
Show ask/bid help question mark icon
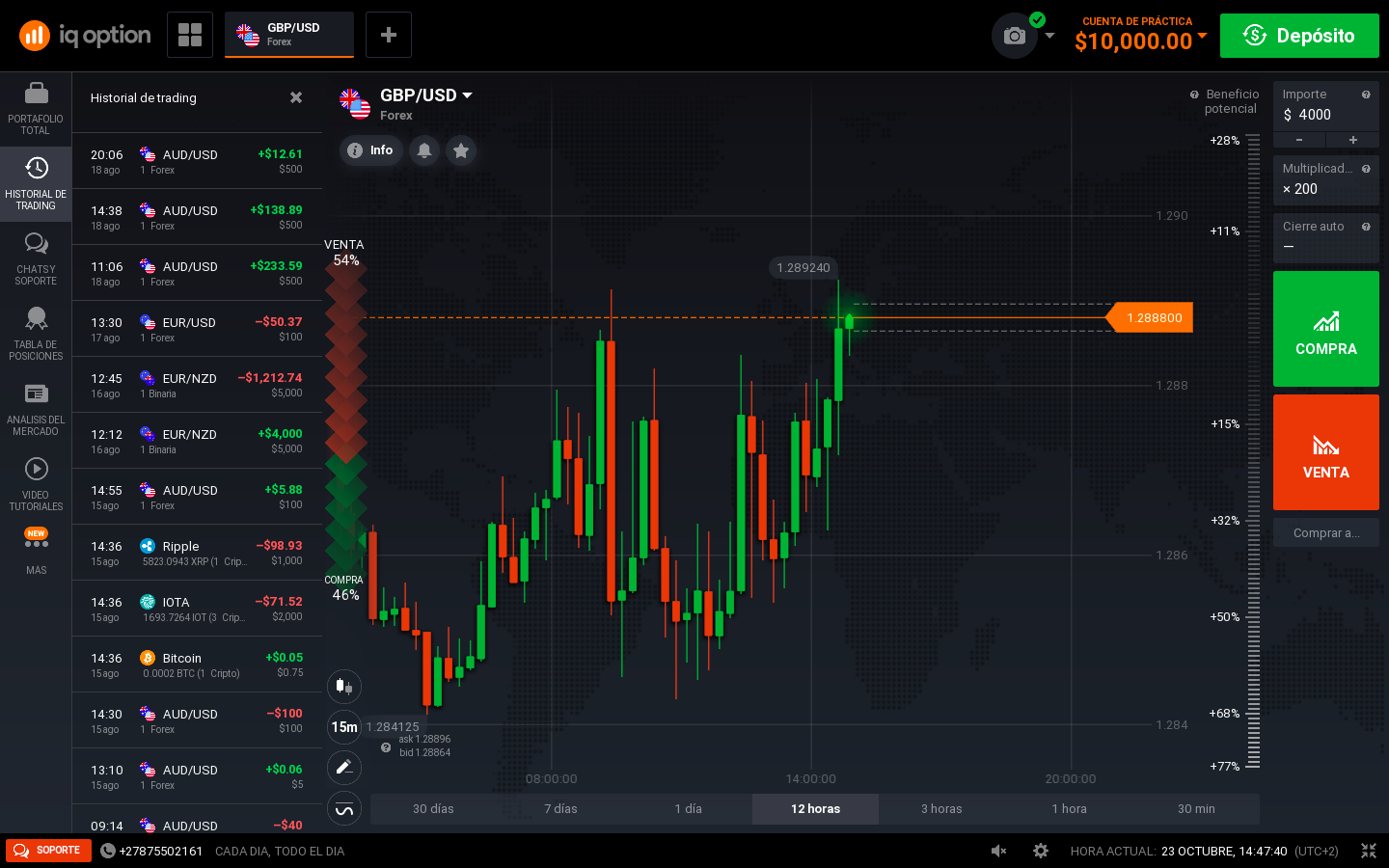386,747
